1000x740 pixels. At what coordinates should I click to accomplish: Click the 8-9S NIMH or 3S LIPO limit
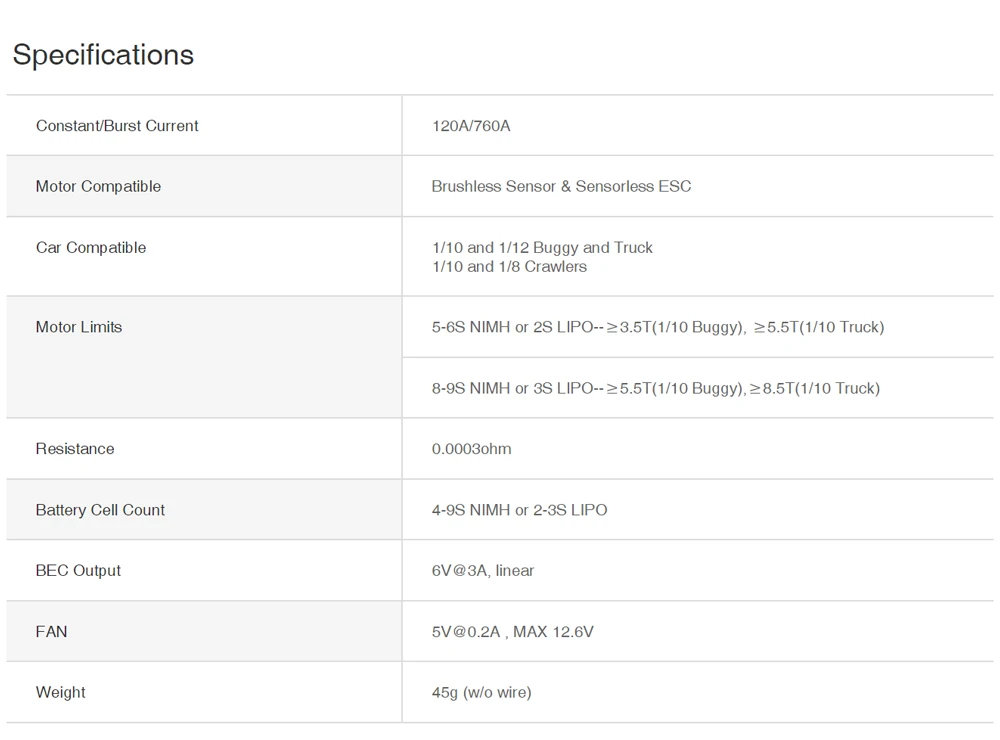656,388
